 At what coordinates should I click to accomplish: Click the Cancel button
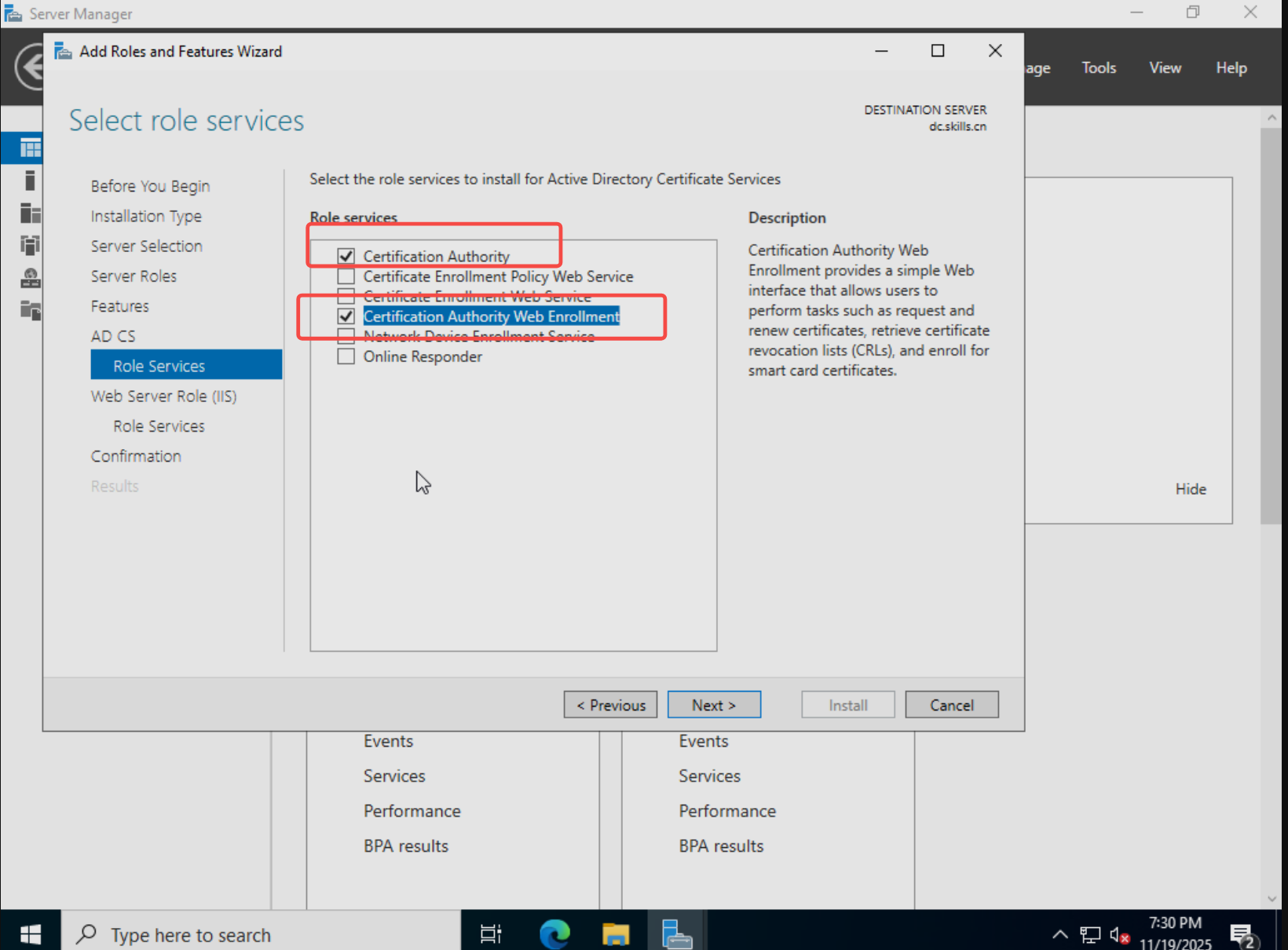point(952,704)
